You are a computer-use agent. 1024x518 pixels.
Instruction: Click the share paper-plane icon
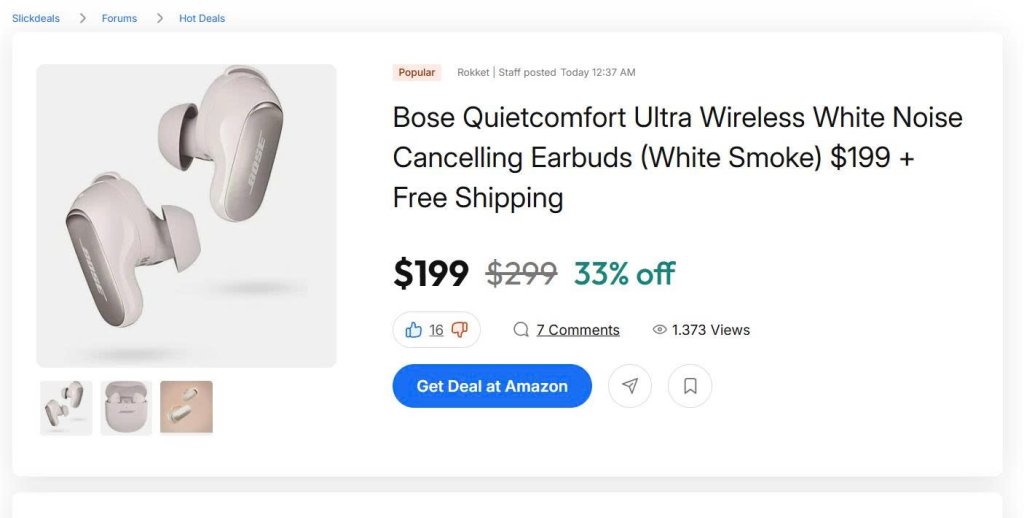point(630,386)
